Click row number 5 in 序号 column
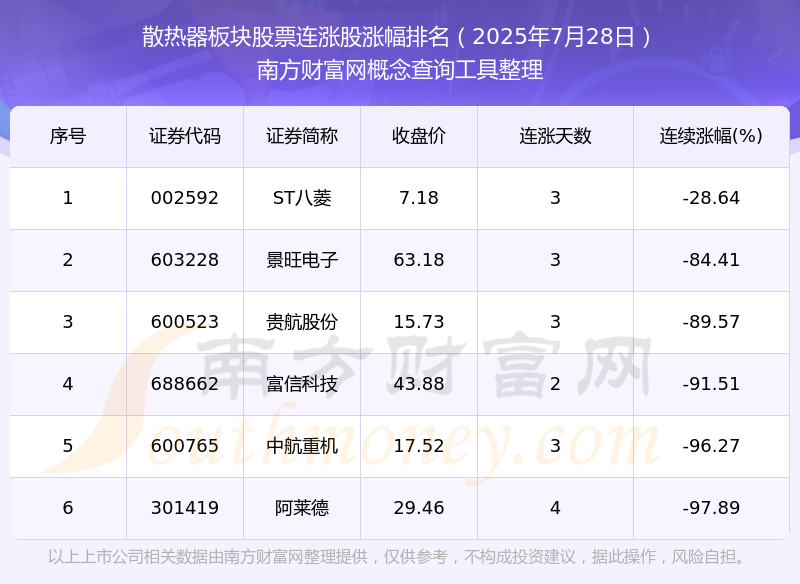Image resolution: width=800 pixels, height=584 pixels. click(68, 446)
